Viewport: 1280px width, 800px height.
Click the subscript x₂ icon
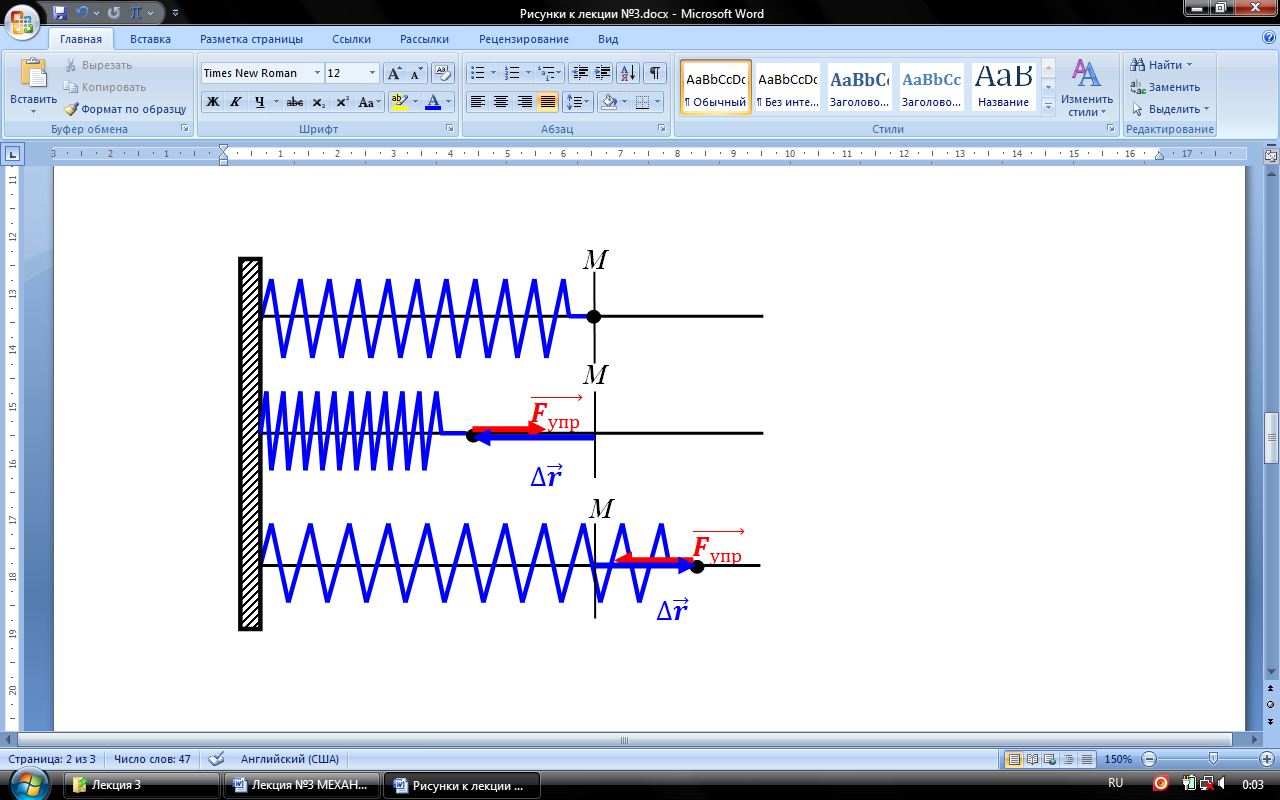click(x=318, y=102)
